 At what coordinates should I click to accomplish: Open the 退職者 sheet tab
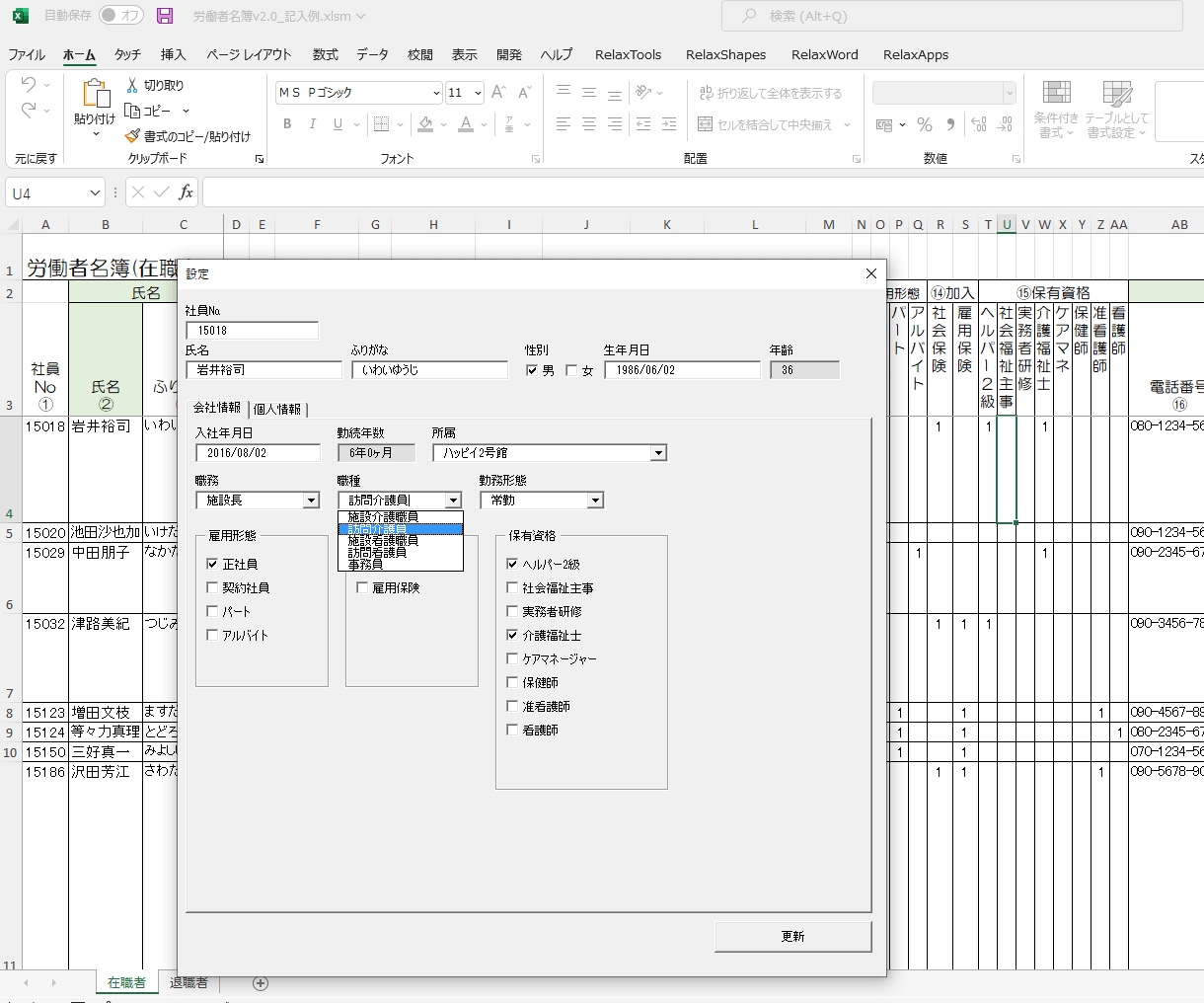coord(188,983)
